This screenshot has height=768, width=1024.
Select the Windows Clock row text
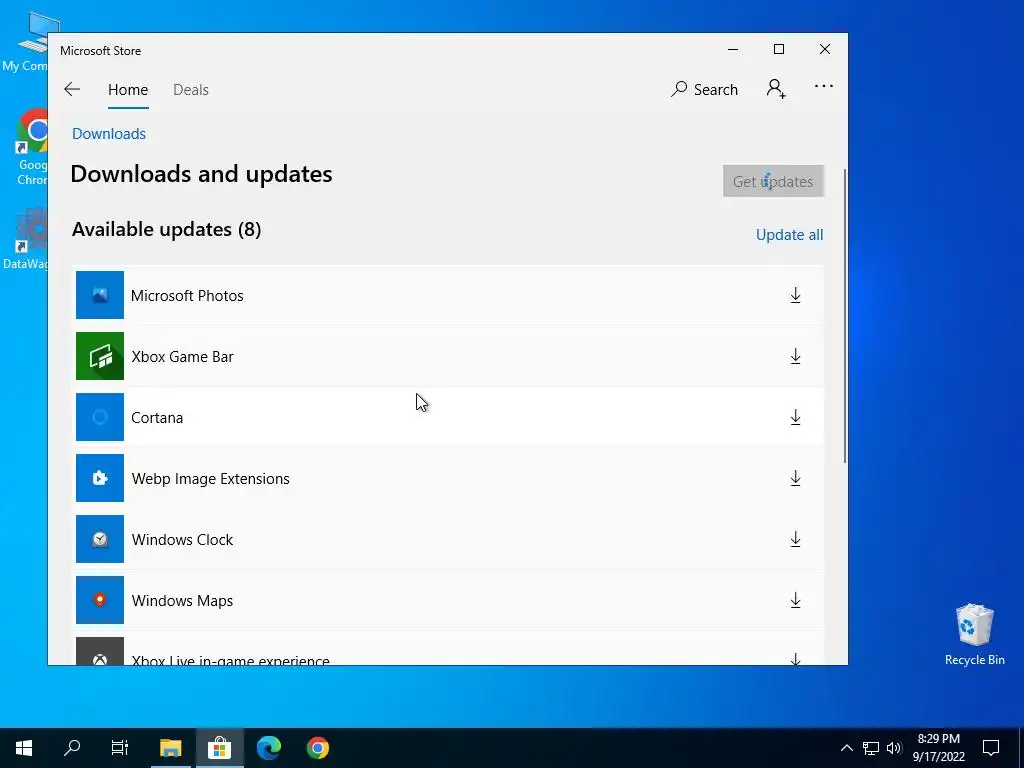[x=182, y=539]
